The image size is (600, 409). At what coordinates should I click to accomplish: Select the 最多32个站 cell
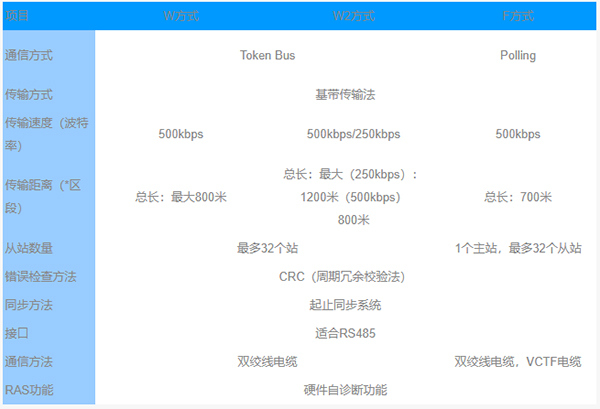[x=267, y=248]
